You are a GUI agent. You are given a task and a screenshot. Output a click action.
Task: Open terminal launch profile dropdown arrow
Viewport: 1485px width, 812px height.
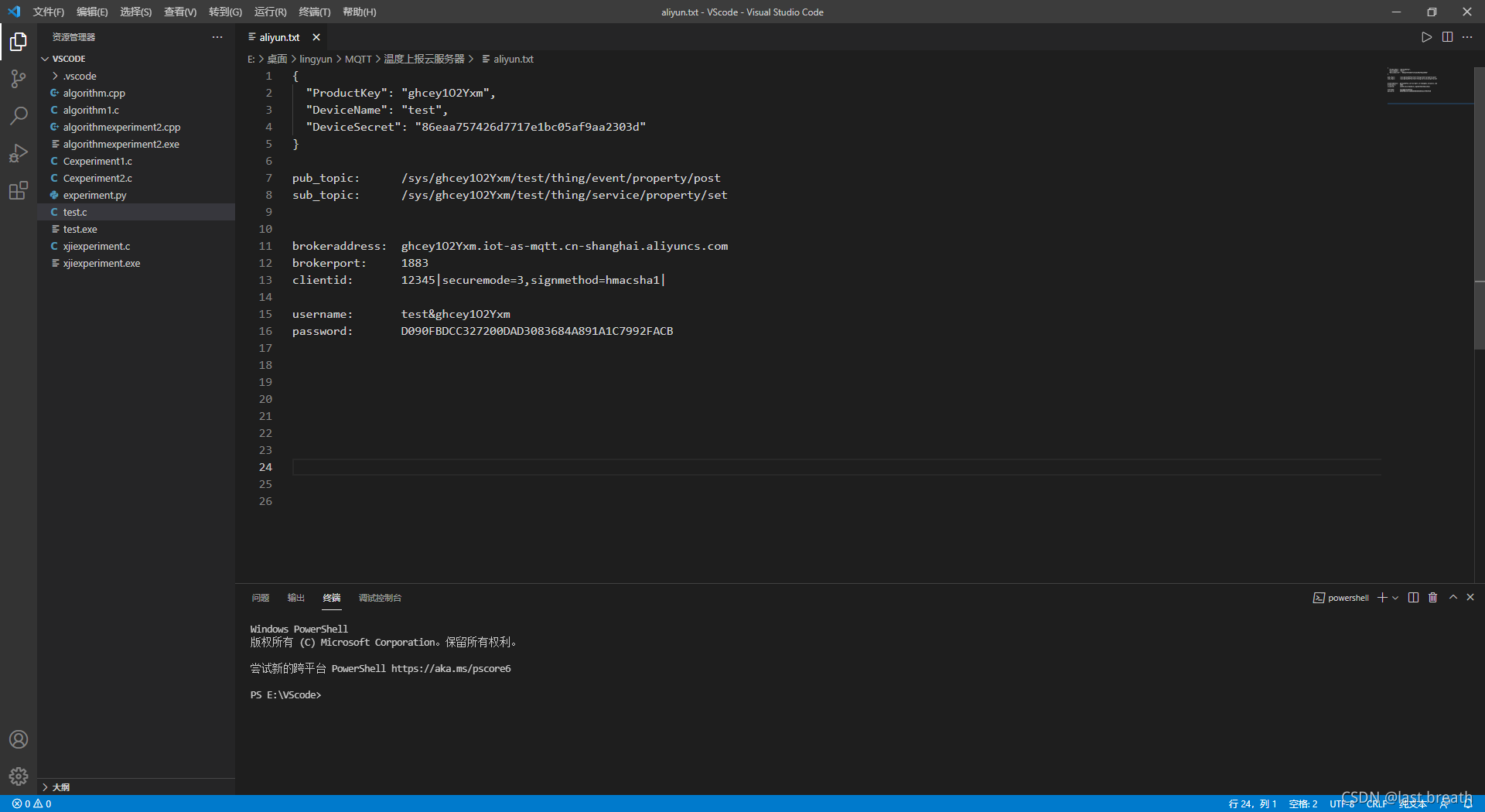point(1395,598)
